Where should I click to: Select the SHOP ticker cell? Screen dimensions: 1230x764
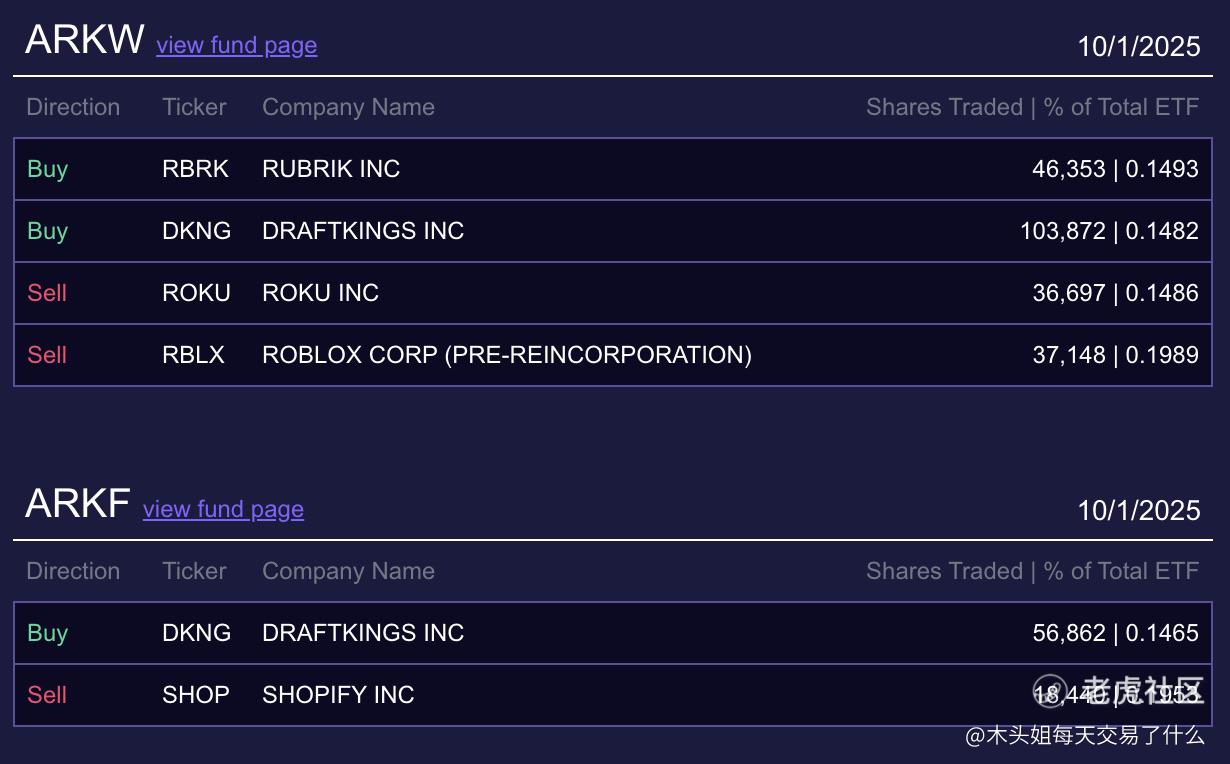point(195,695)
